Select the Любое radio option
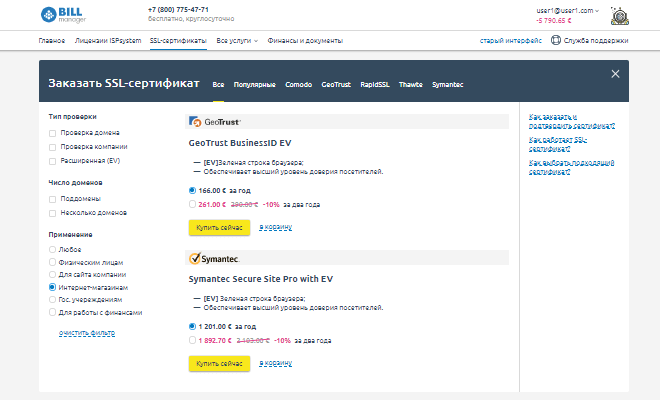The width and height of the screenshot is (660, 400). (52, 250)
